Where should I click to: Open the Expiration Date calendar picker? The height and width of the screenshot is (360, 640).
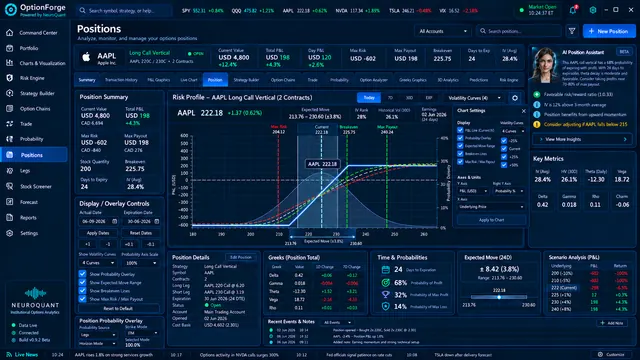pyautogui.click(x=156, y=221)
